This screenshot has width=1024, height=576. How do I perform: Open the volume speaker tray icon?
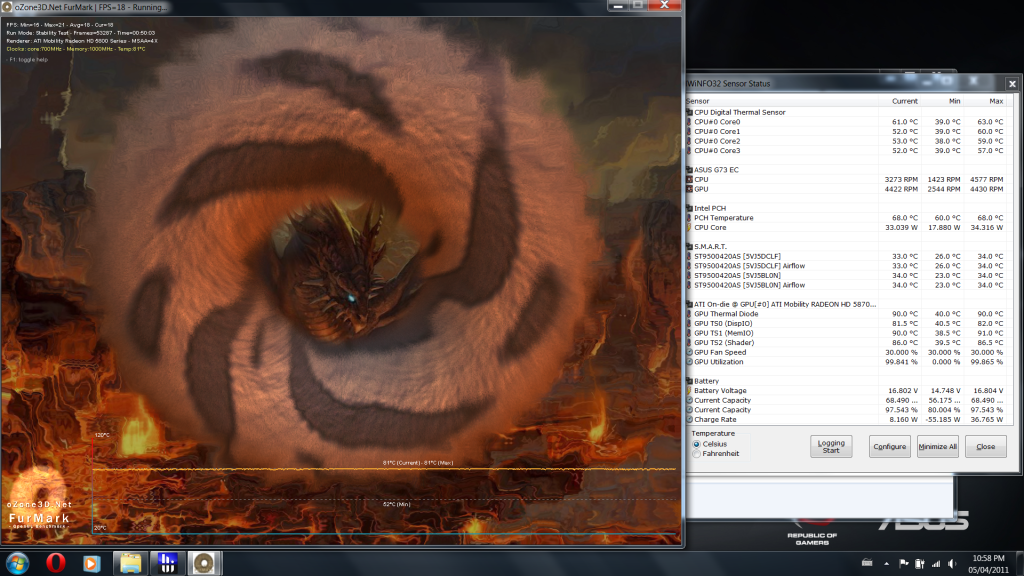[x=952, y=563]
